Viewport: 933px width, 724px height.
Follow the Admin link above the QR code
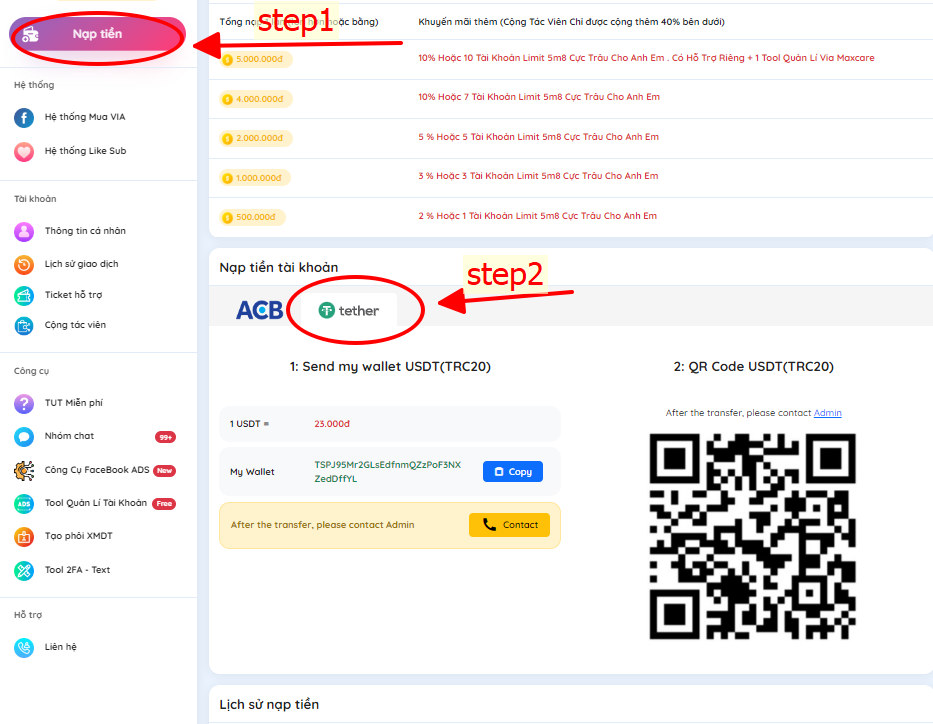point(827,413)
